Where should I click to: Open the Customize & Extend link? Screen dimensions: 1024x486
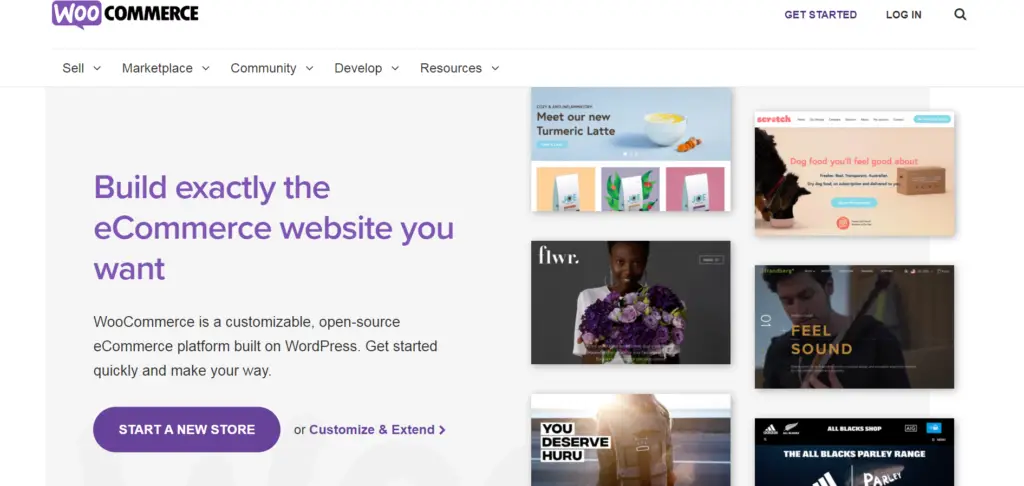click(371, 430)
